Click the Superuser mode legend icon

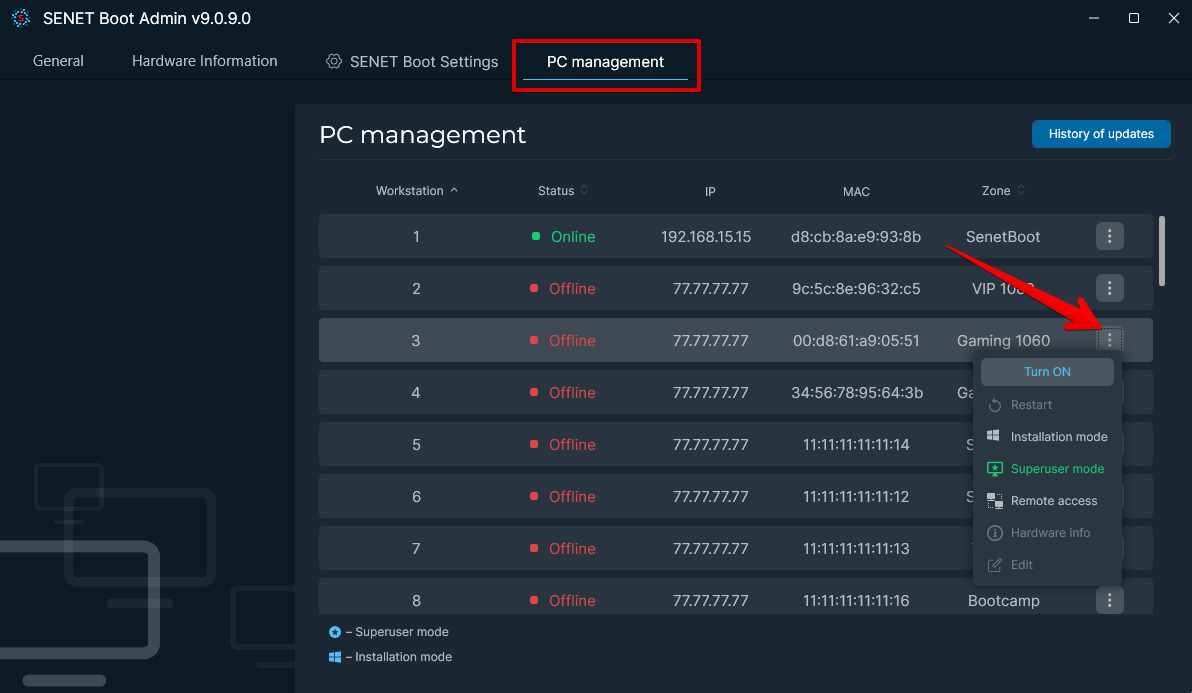click(336, 631)
